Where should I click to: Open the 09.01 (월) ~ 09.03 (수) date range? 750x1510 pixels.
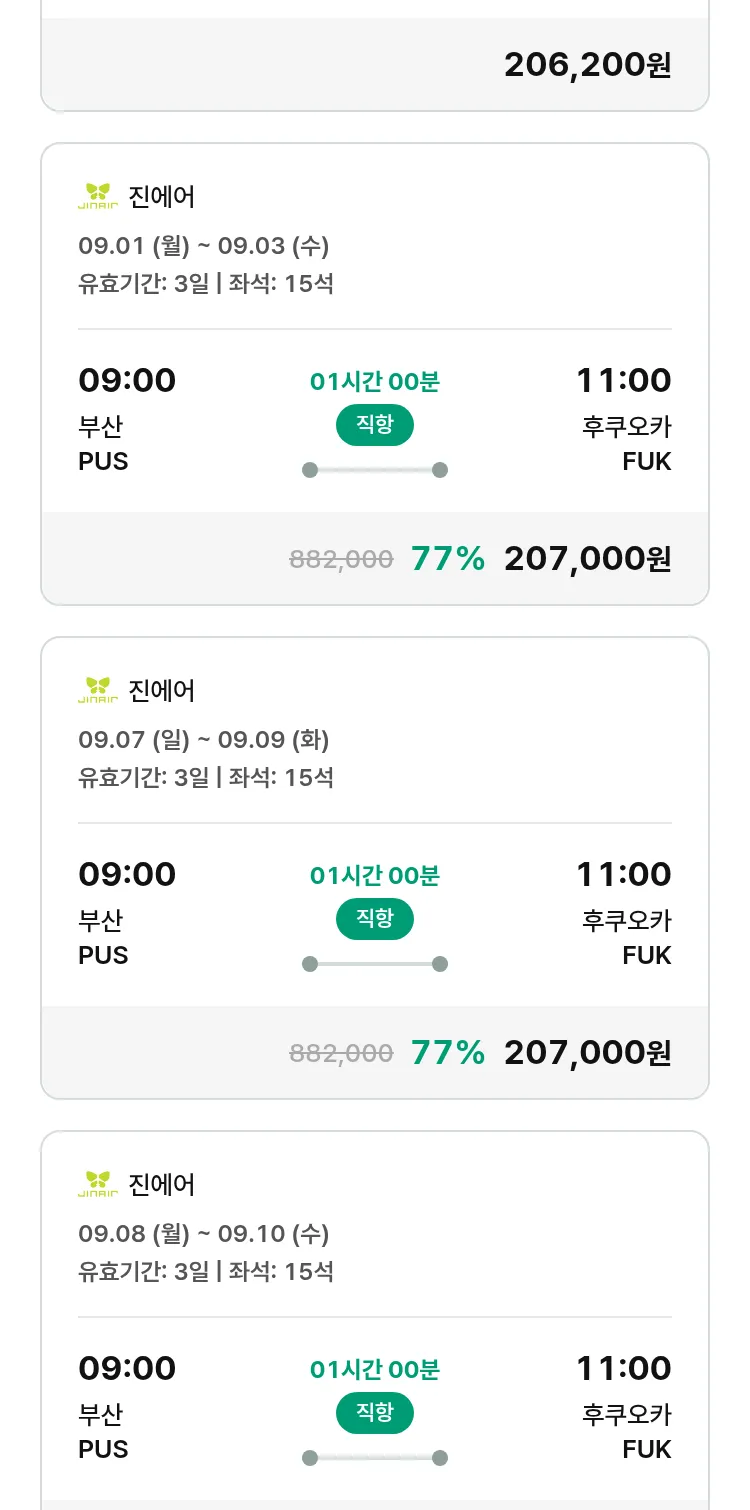203,245
